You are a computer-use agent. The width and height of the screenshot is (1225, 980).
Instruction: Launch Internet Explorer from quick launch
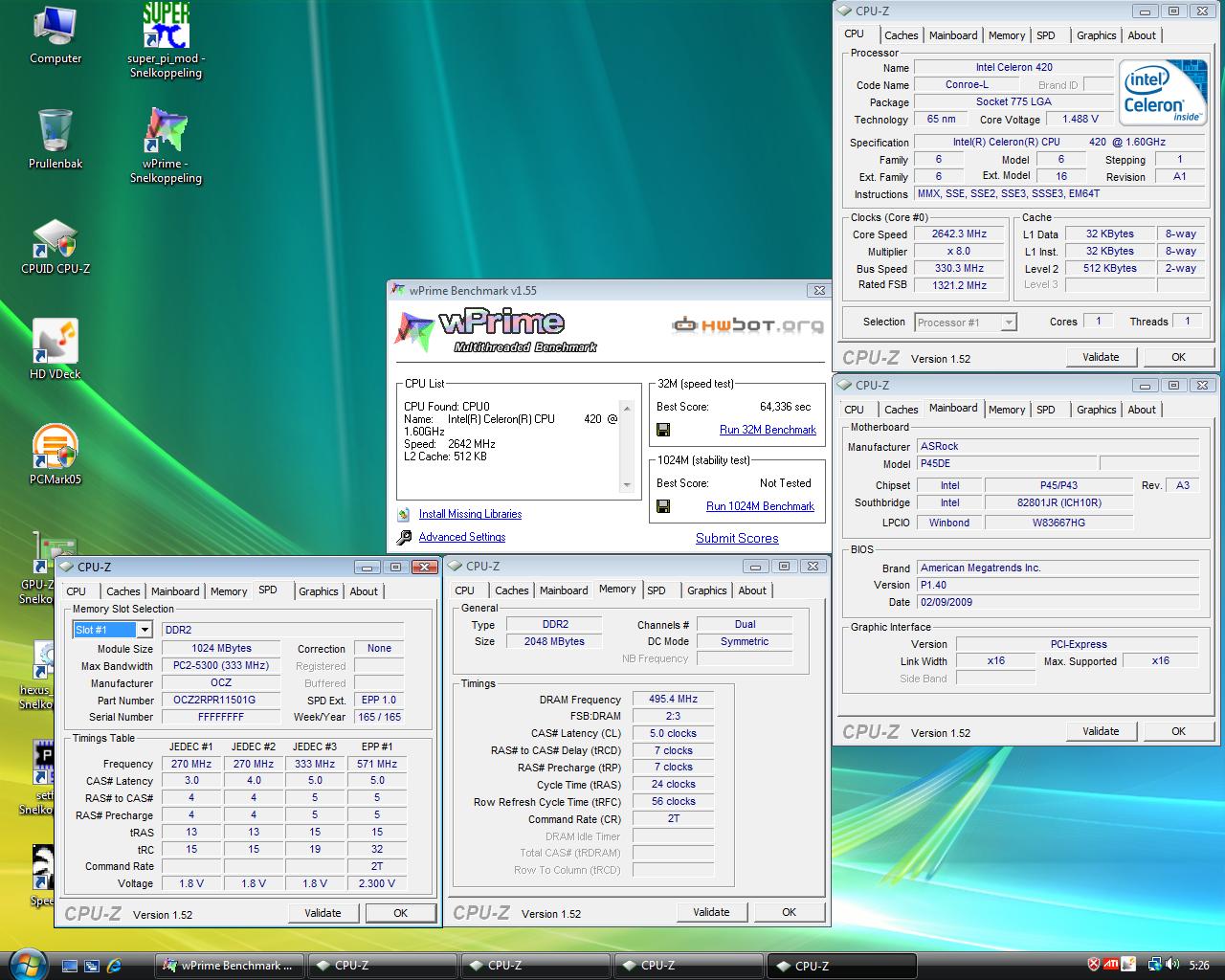114,966
